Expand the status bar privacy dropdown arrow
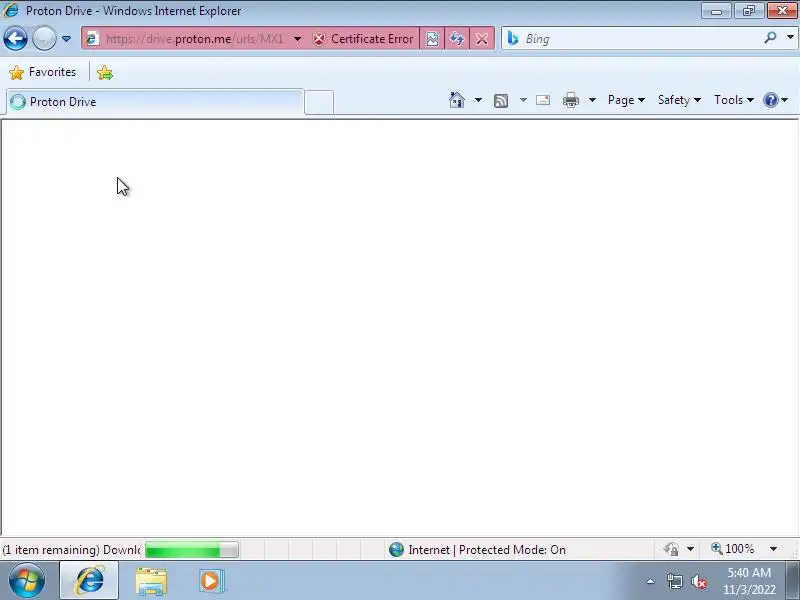 click(x=690, y=549)
